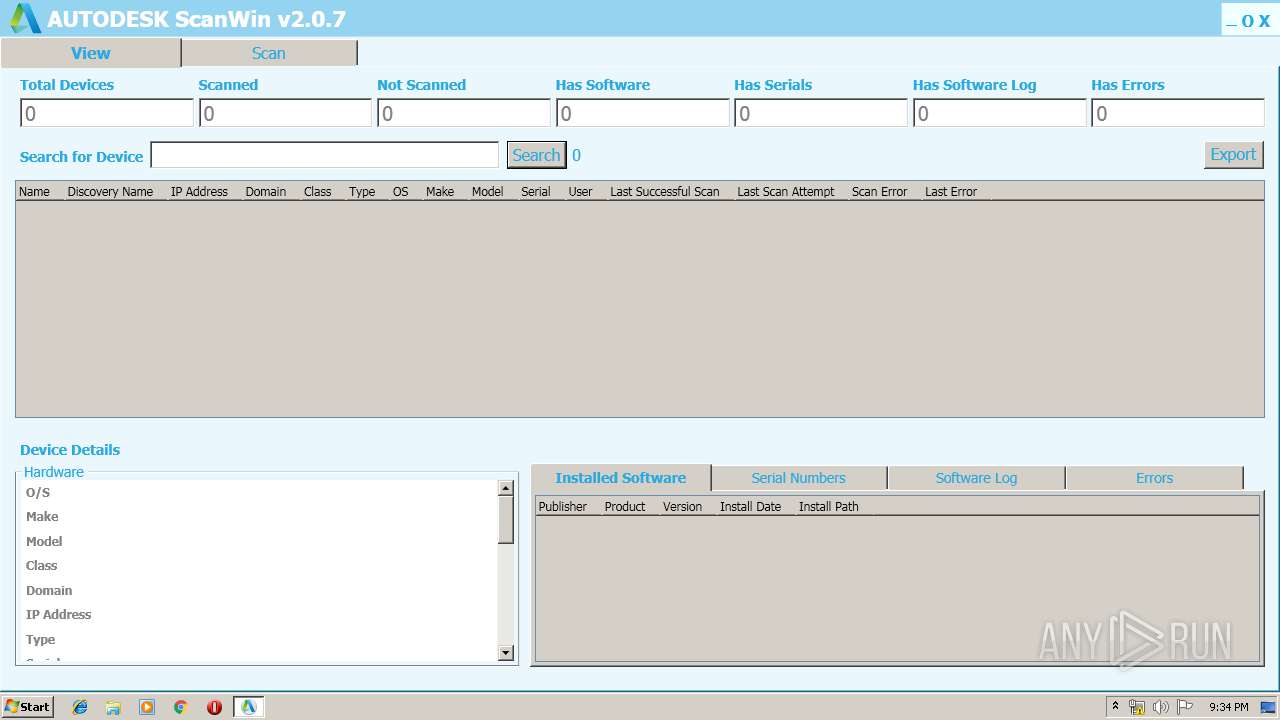Sort device list by OS column
Screen dimensions: 1280x720
[401, 191]
